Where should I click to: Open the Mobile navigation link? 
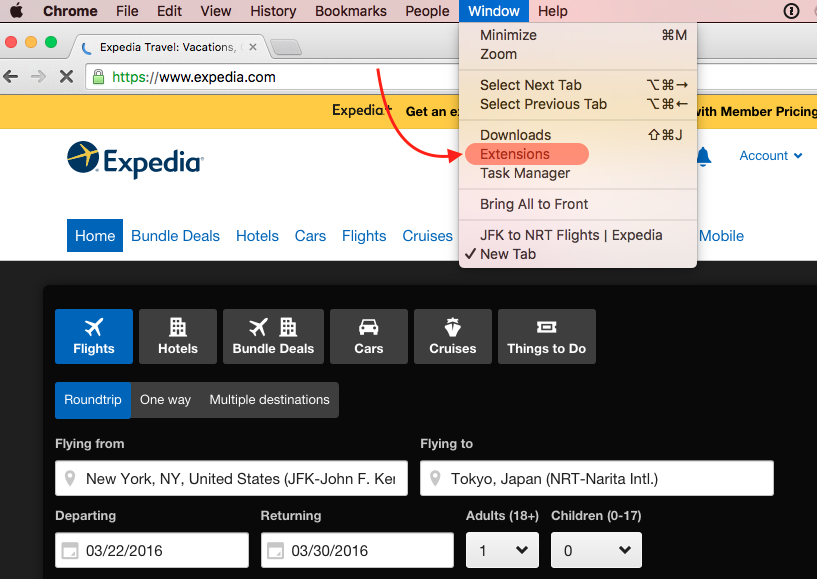721,236
